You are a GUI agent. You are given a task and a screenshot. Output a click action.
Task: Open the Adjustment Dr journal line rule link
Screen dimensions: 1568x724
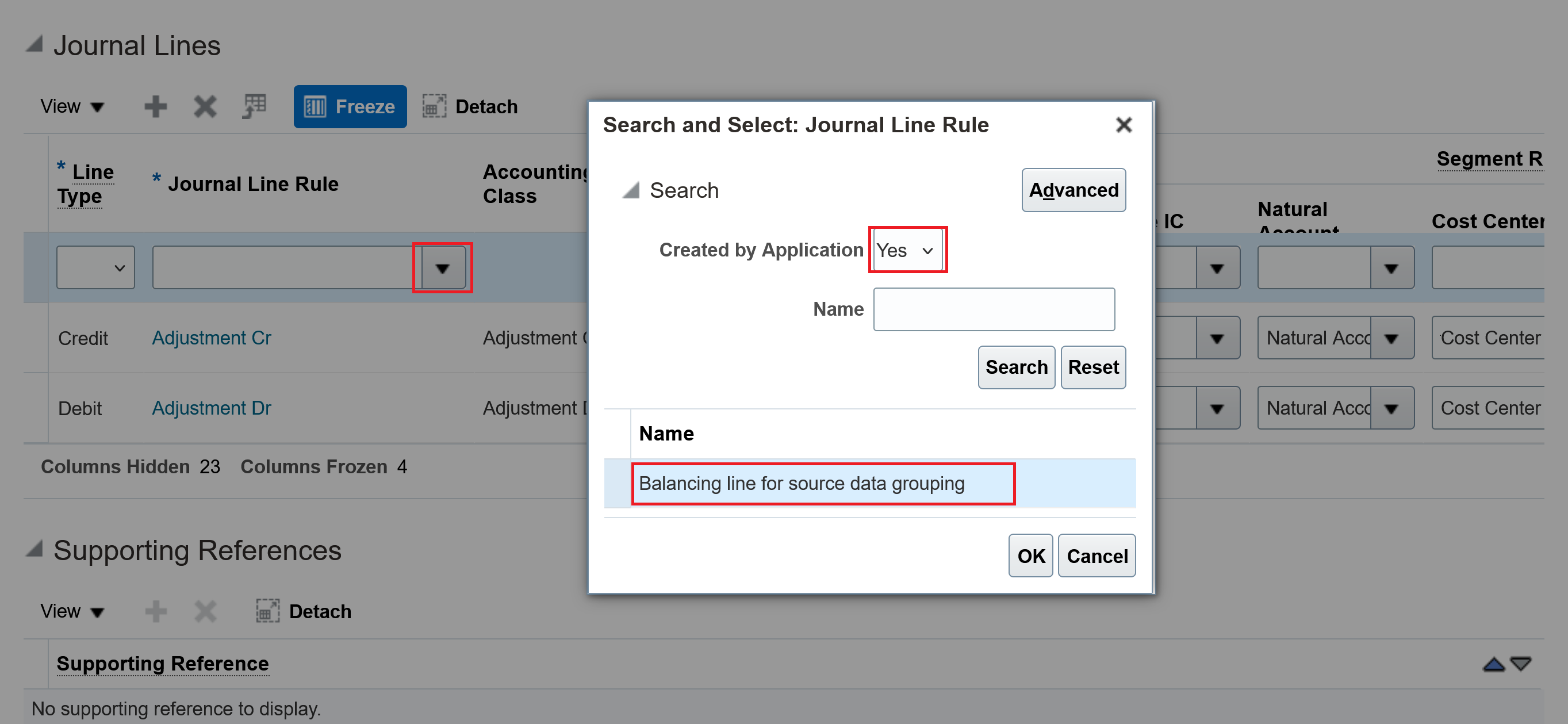(211, 408)
